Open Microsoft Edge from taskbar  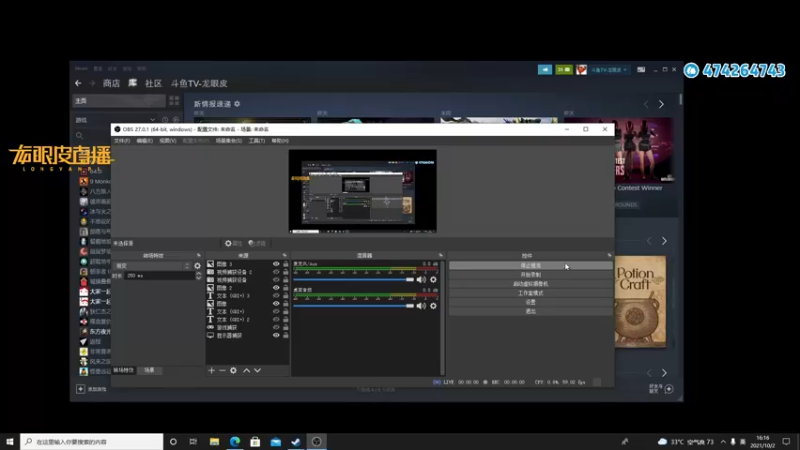coord(235,441)
